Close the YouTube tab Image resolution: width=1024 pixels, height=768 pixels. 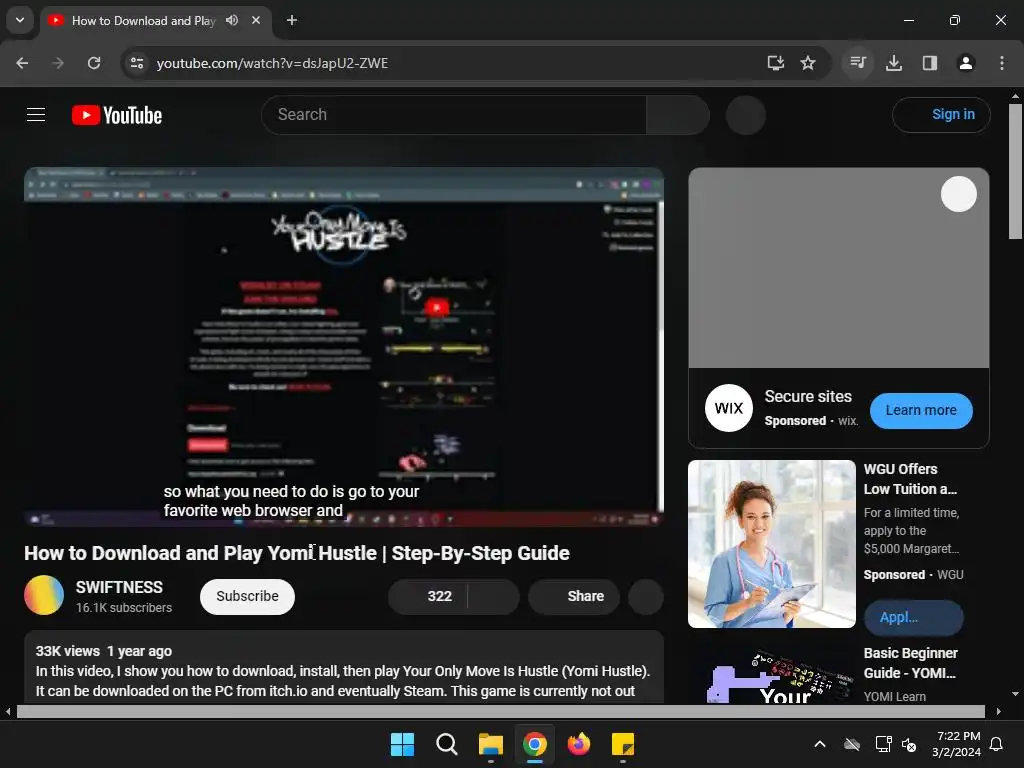click(x=256, y=20)
